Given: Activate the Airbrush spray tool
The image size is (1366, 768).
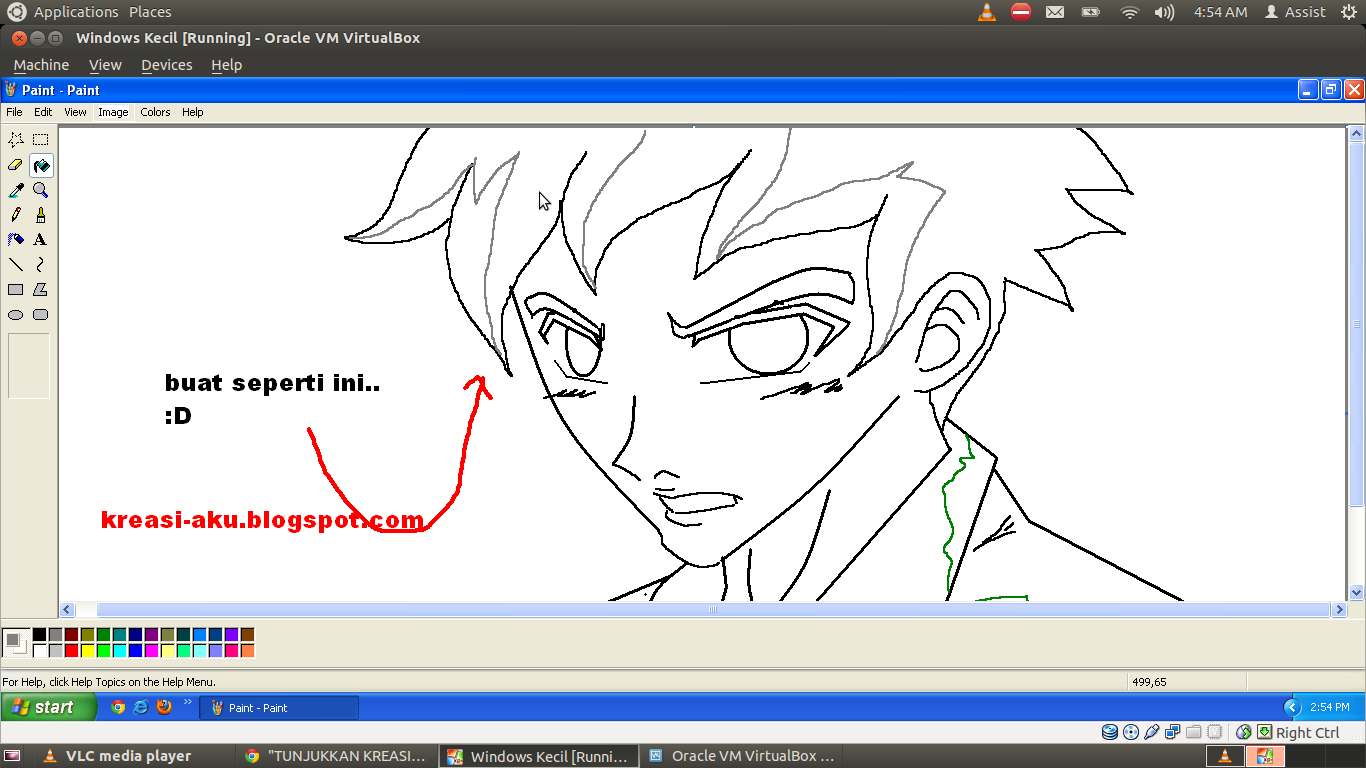Looking at the screenshot, I should click(16, 240).
